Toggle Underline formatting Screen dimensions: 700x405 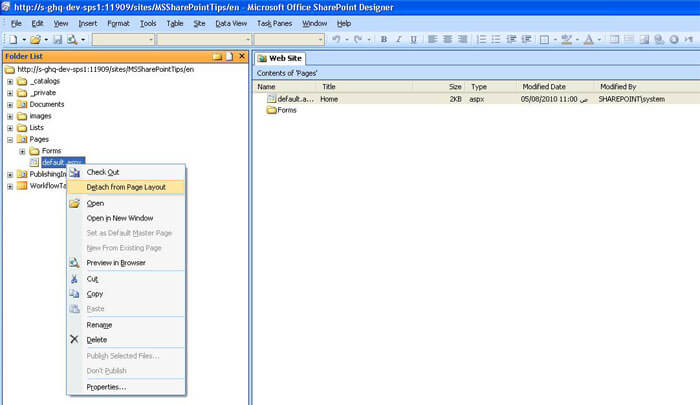click(414, 39)
